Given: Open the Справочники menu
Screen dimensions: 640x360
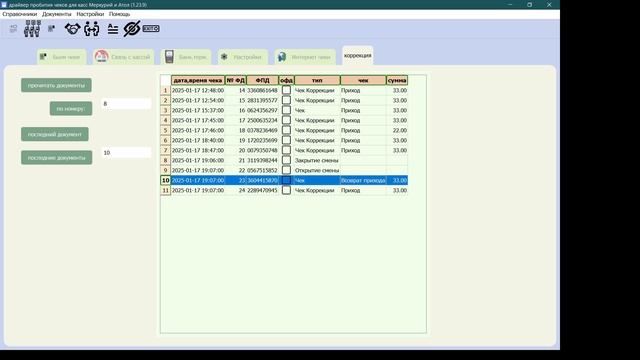Looking at the screenshot, I should coord(20,14).
